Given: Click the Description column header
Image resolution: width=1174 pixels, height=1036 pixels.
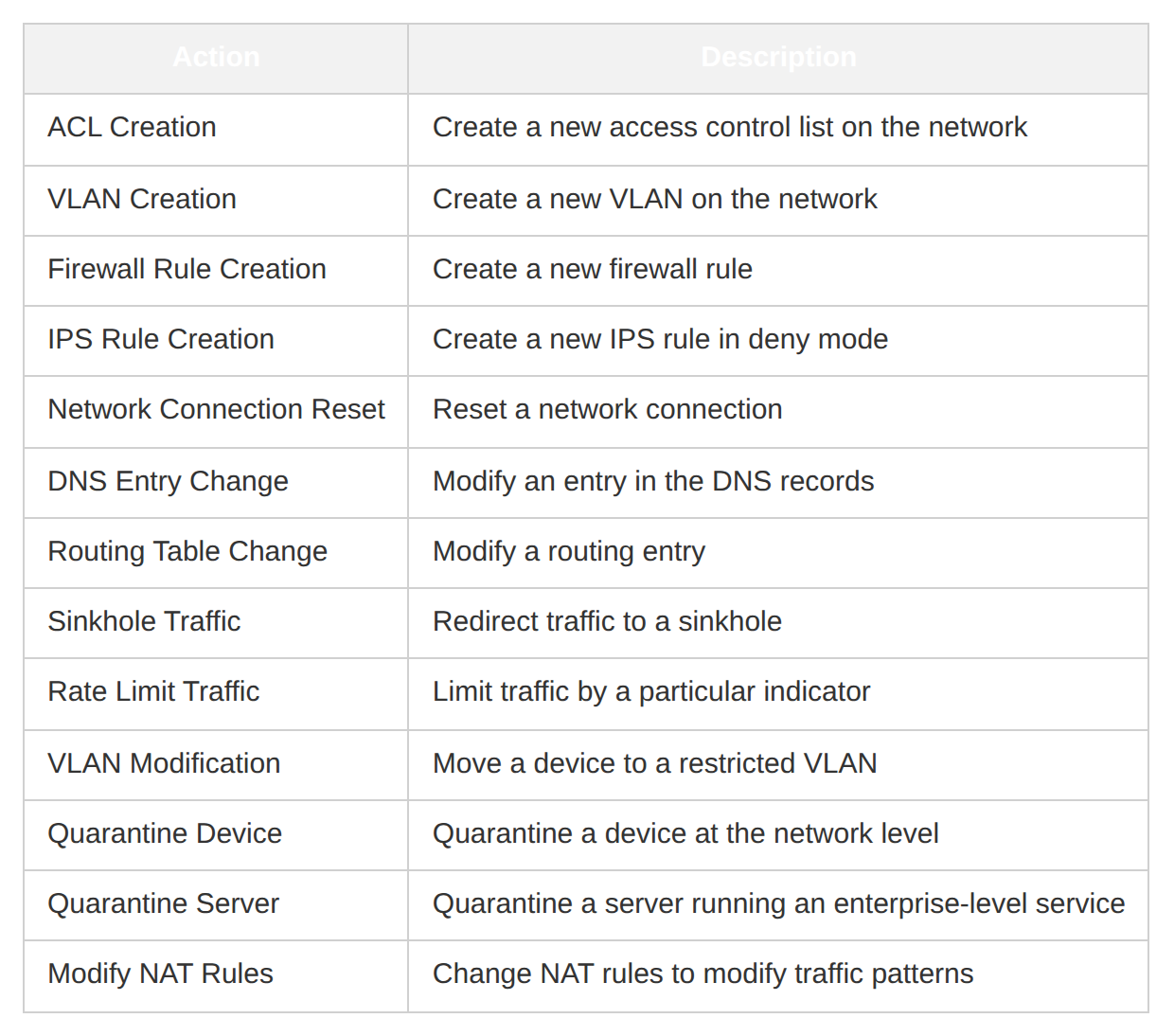Looking at the screenshot, I should [778, 58].
